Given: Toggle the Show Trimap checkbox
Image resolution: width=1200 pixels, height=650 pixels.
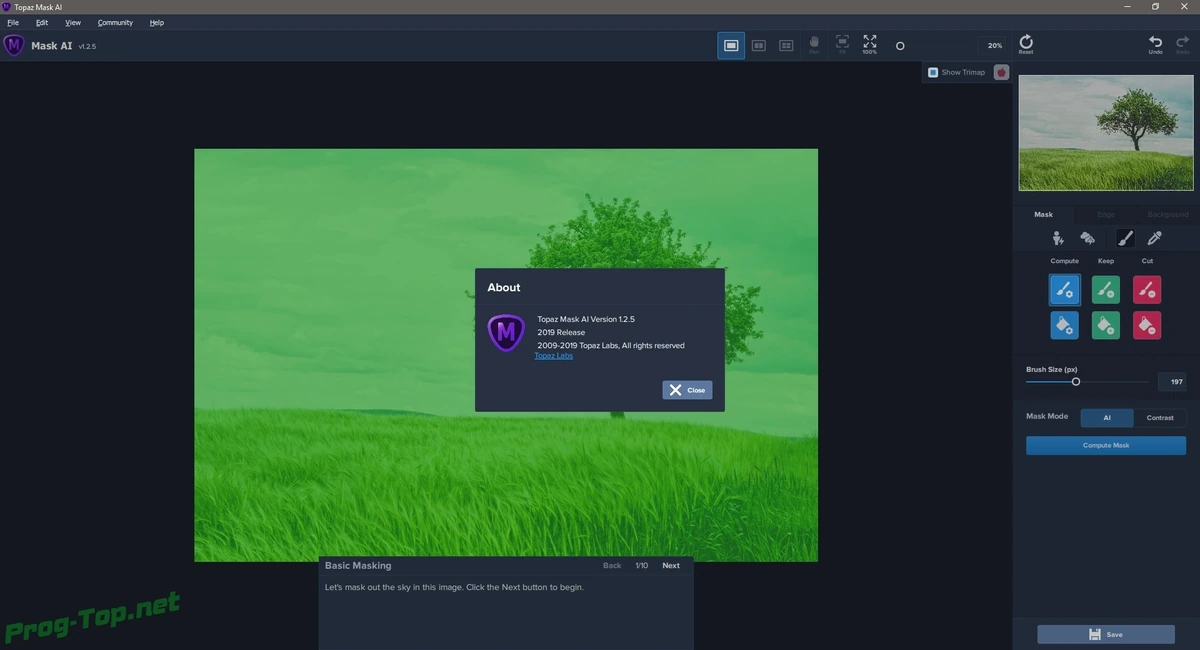Looking at the screenshot, I should (x=933, y=72).
